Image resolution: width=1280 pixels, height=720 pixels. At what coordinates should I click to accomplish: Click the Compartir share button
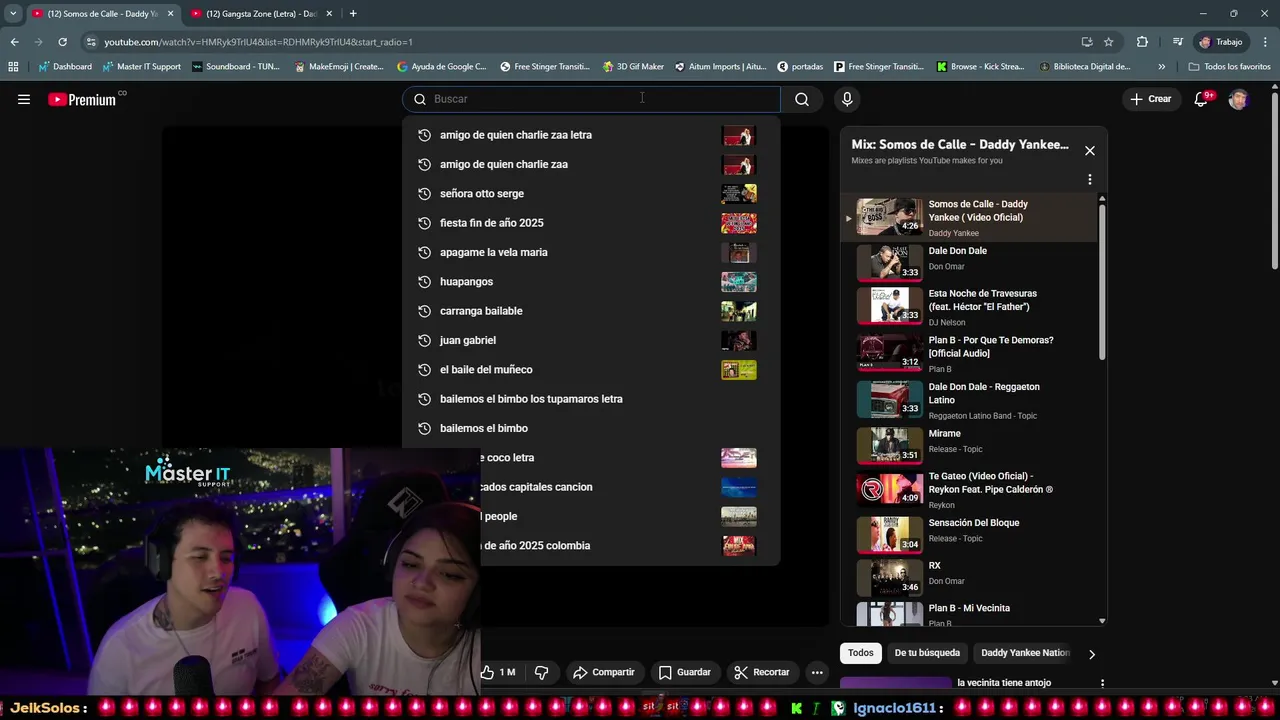tap(604, 672)
